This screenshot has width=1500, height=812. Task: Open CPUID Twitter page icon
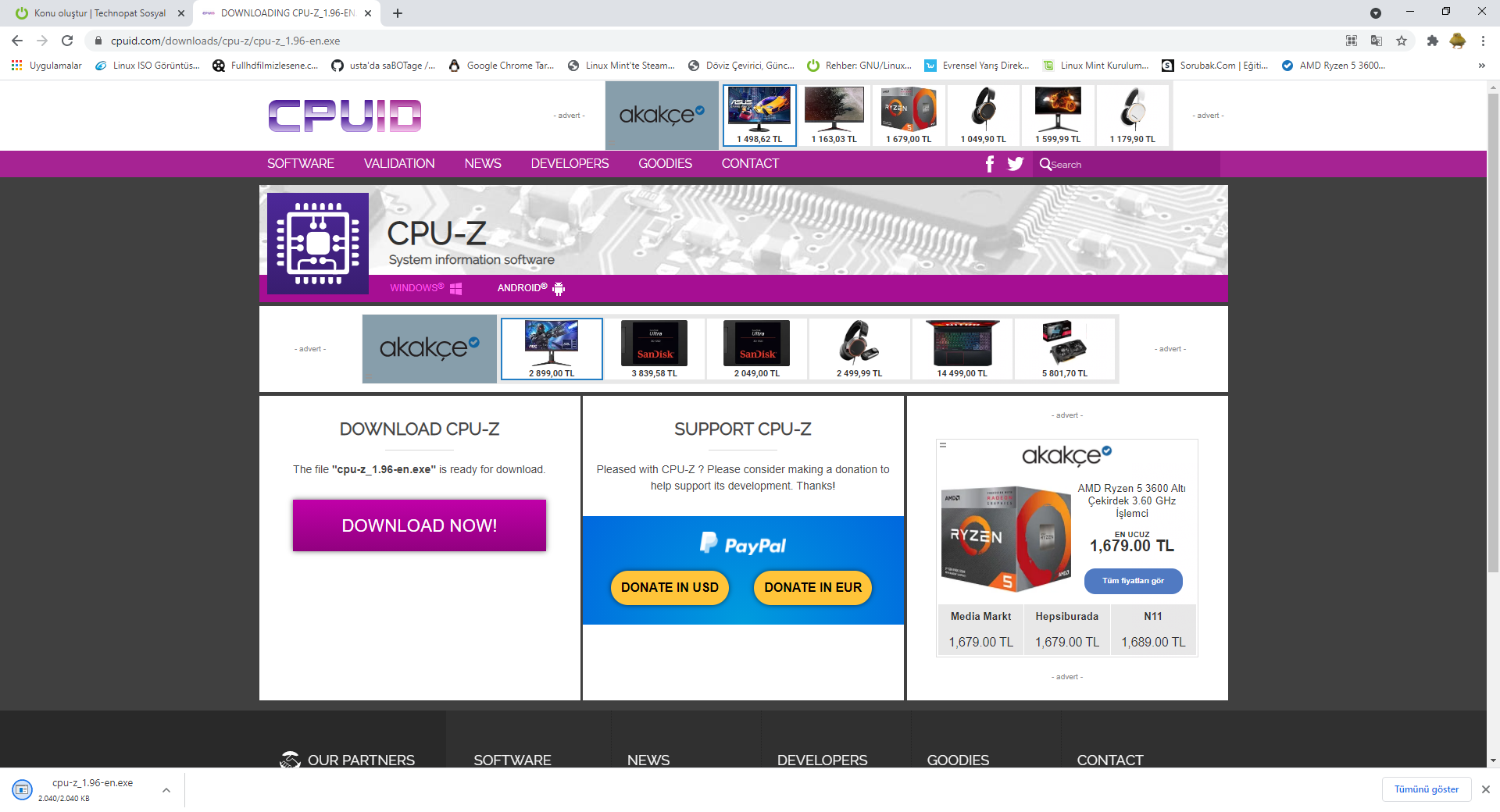coord(1016,164)
